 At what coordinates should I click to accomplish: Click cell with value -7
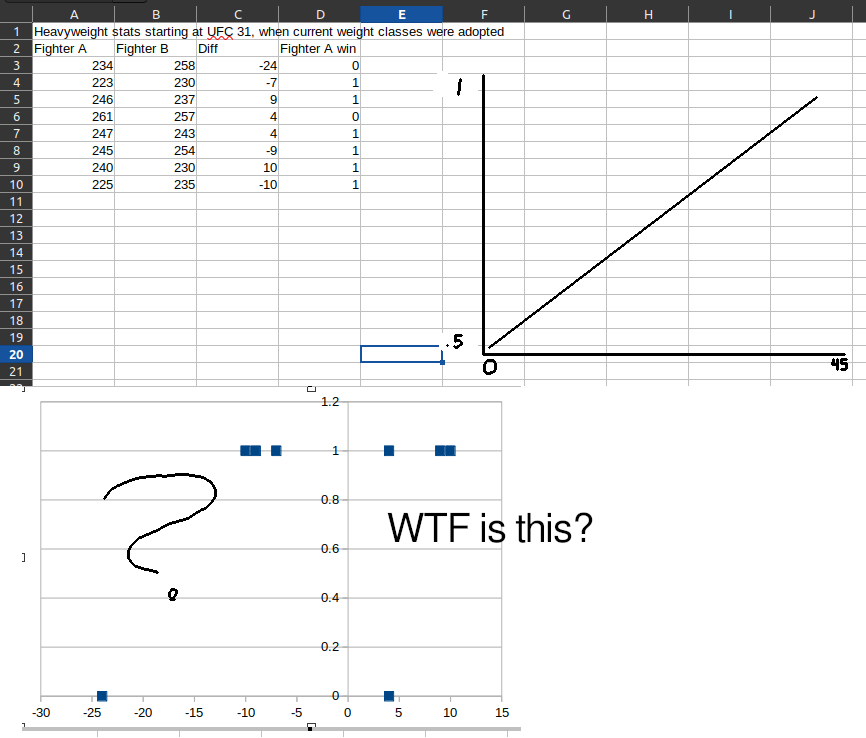(x=237, y=83)
